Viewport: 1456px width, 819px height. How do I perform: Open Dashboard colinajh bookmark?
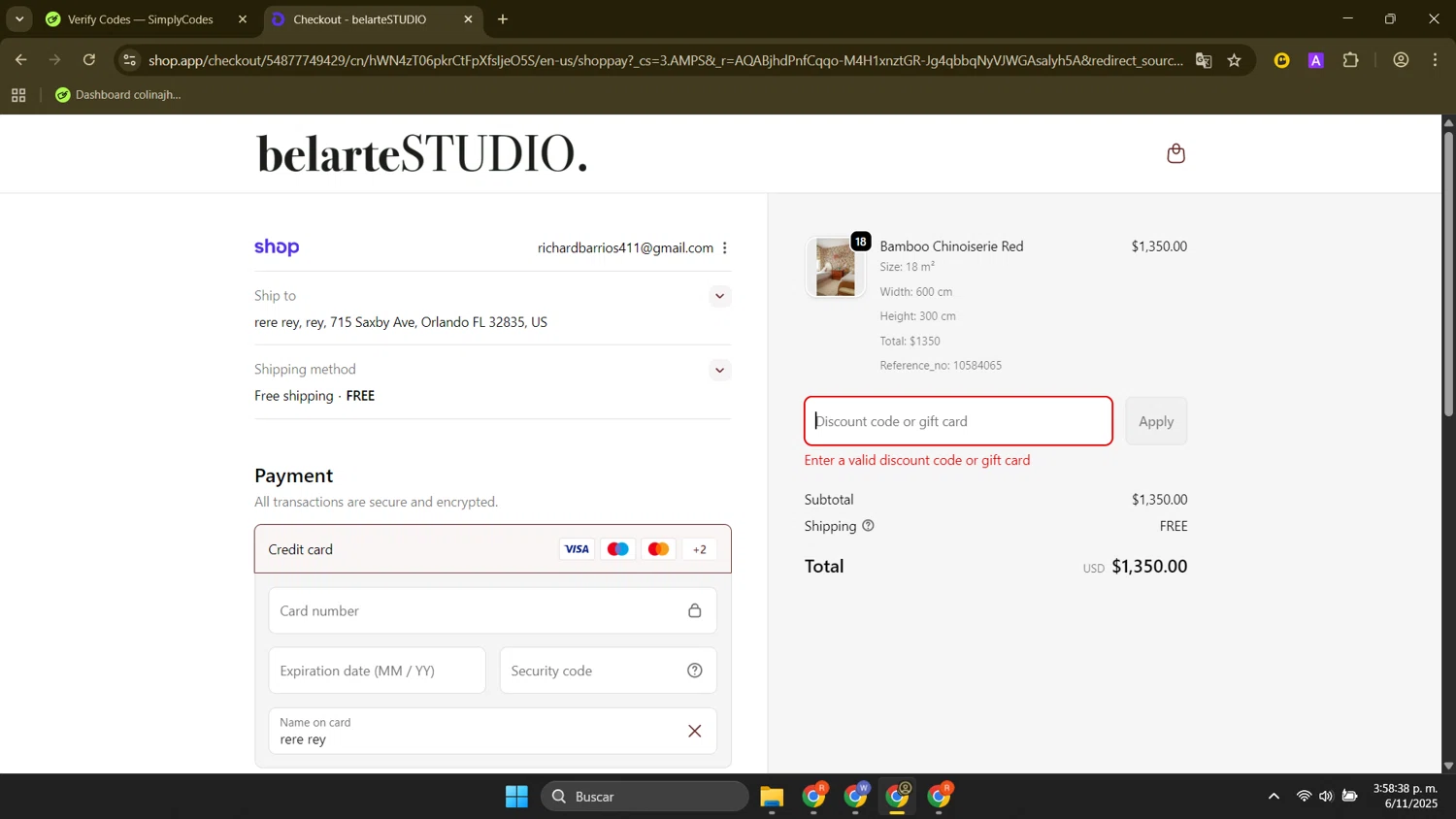click(x=118, y=95)
